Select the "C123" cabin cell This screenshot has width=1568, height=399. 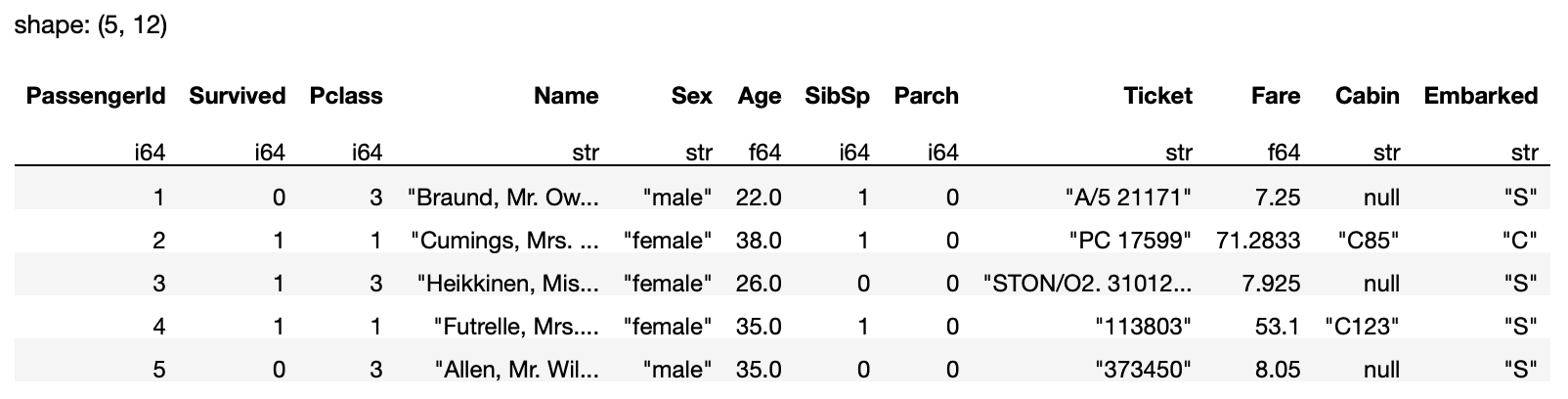[x=1362, y=327]
